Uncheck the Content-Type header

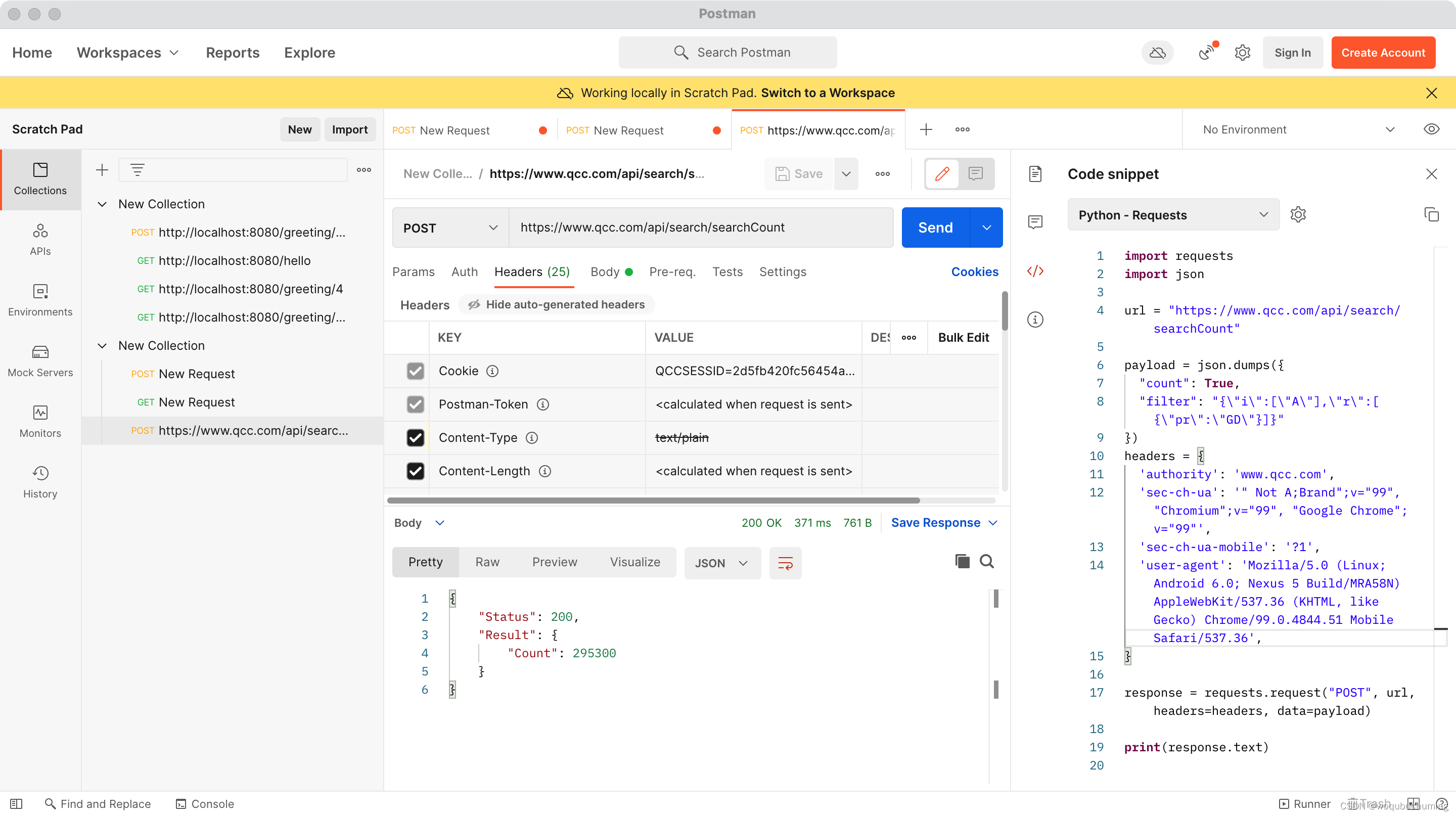pos(416,437)
